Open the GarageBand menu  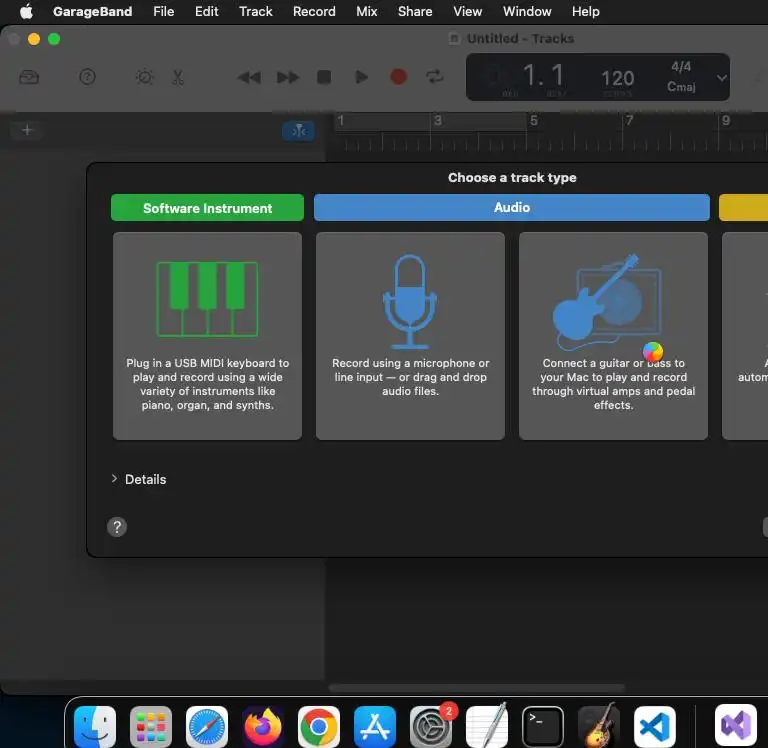[93, 11]
